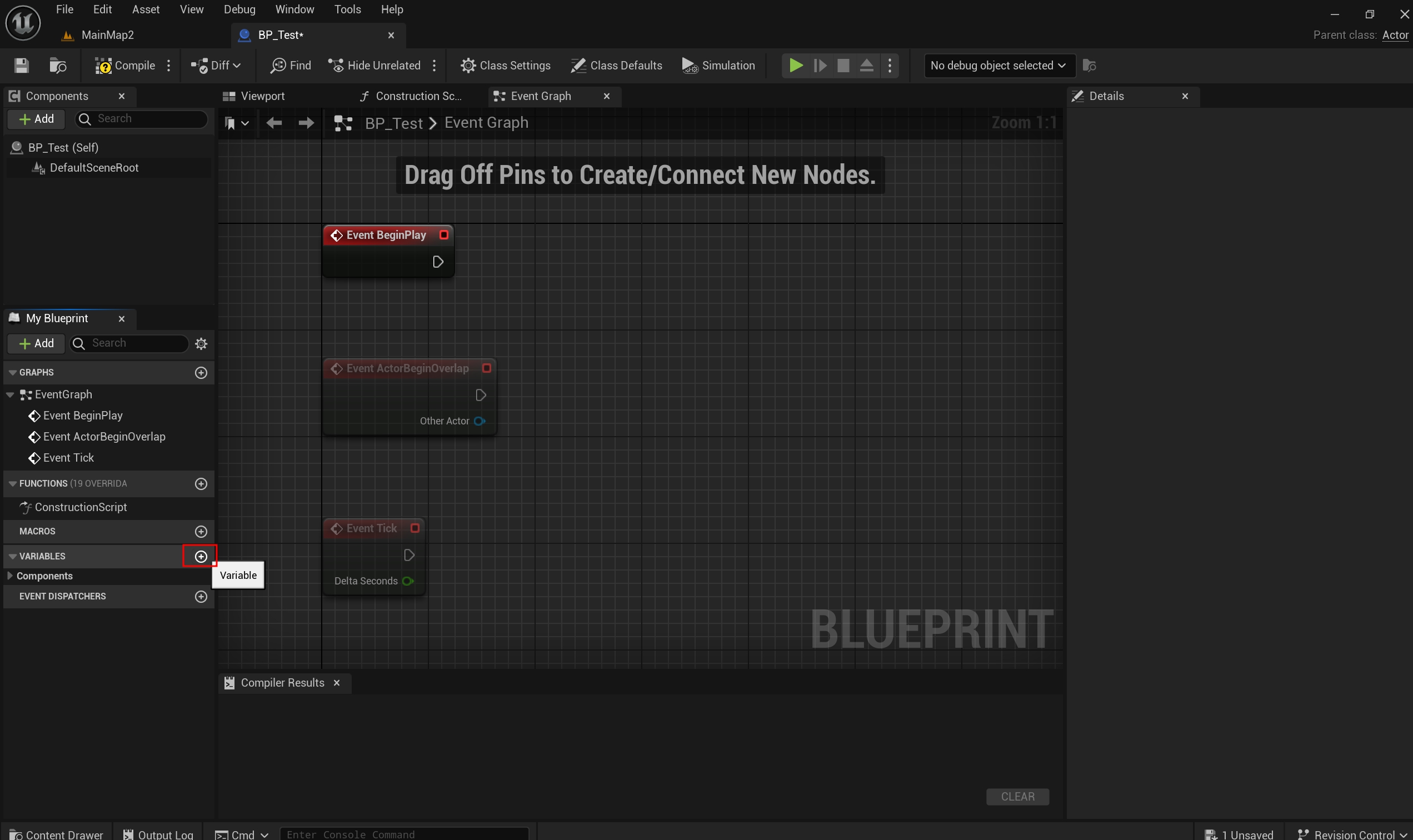Viewport: 1413px width, 840px height.
Task: Close the BP_Test tab
Action: [x=391, y=35]
